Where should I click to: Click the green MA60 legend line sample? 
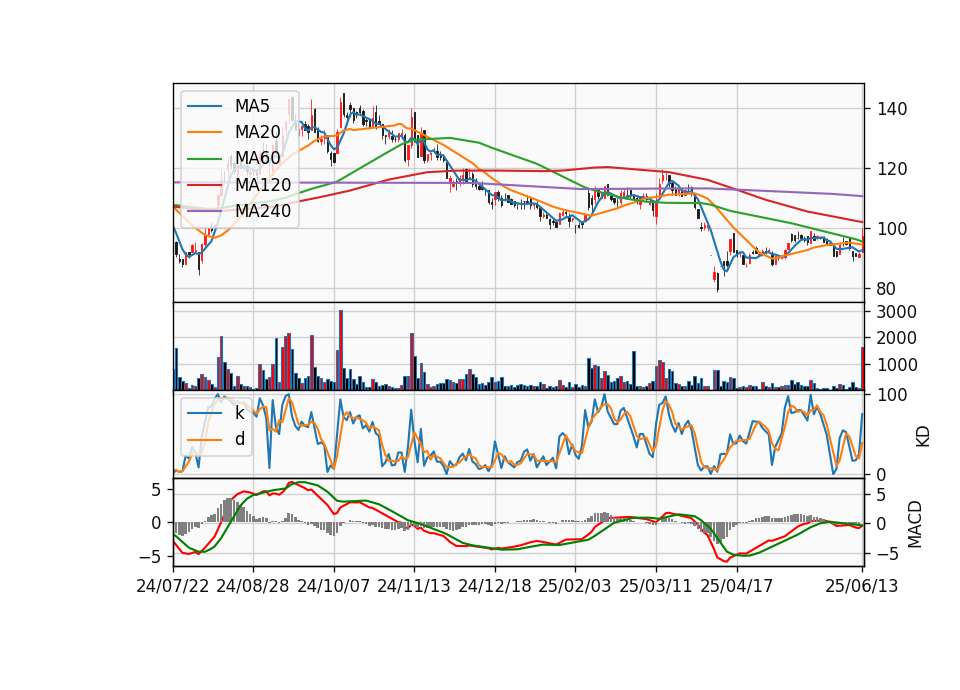[x=204, y=159]
